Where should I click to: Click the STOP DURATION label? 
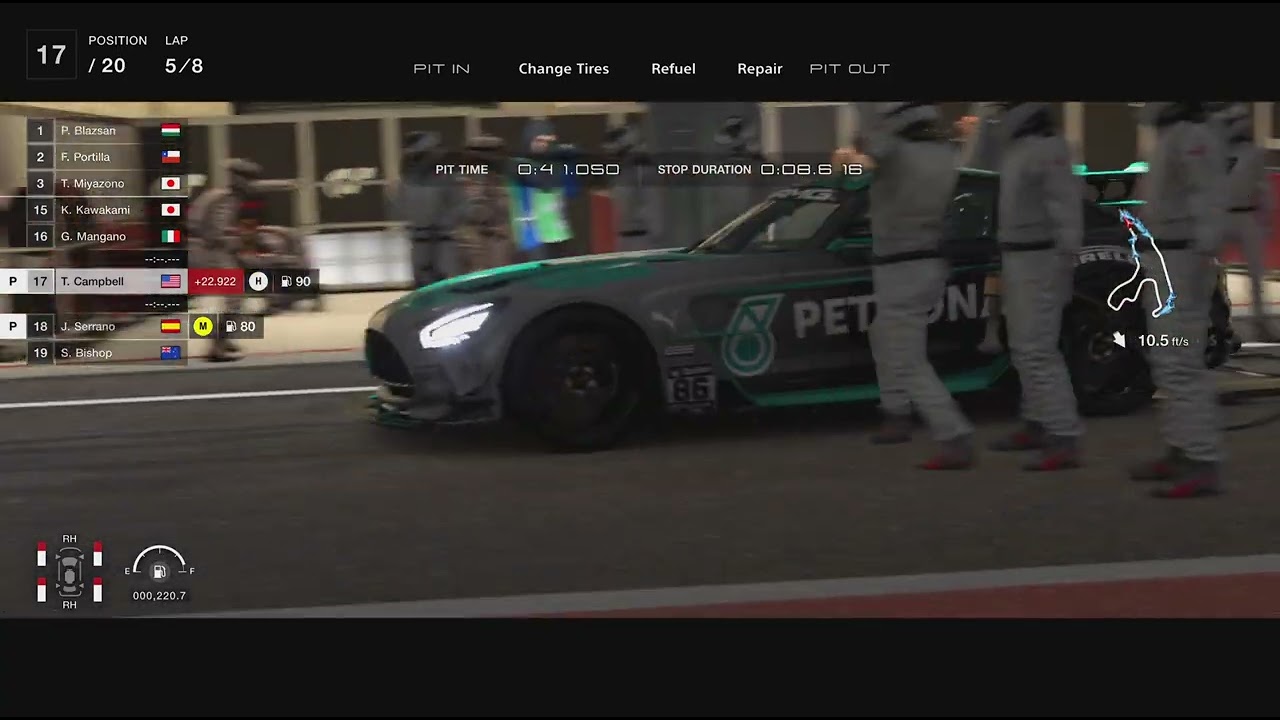coord(704,170)
